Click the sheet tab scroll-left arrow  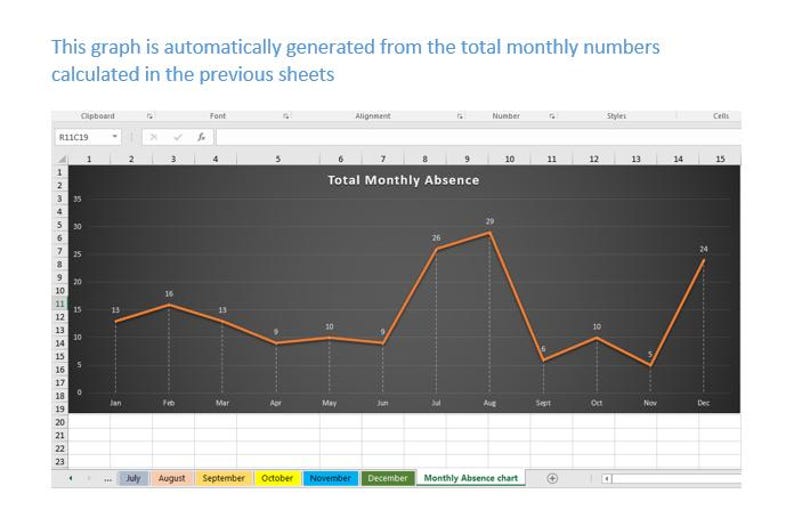pos(70,478)
